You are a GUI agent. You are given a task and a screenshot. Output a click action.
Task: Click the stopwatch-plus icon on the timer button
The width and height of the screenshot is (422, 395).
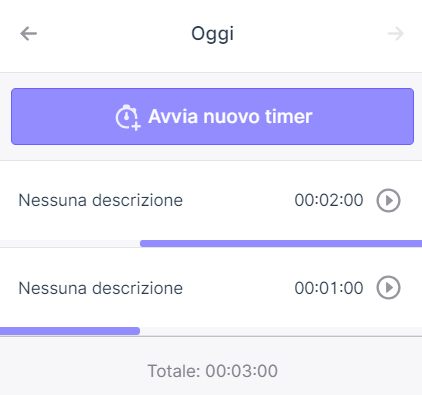tap(128, 117)
